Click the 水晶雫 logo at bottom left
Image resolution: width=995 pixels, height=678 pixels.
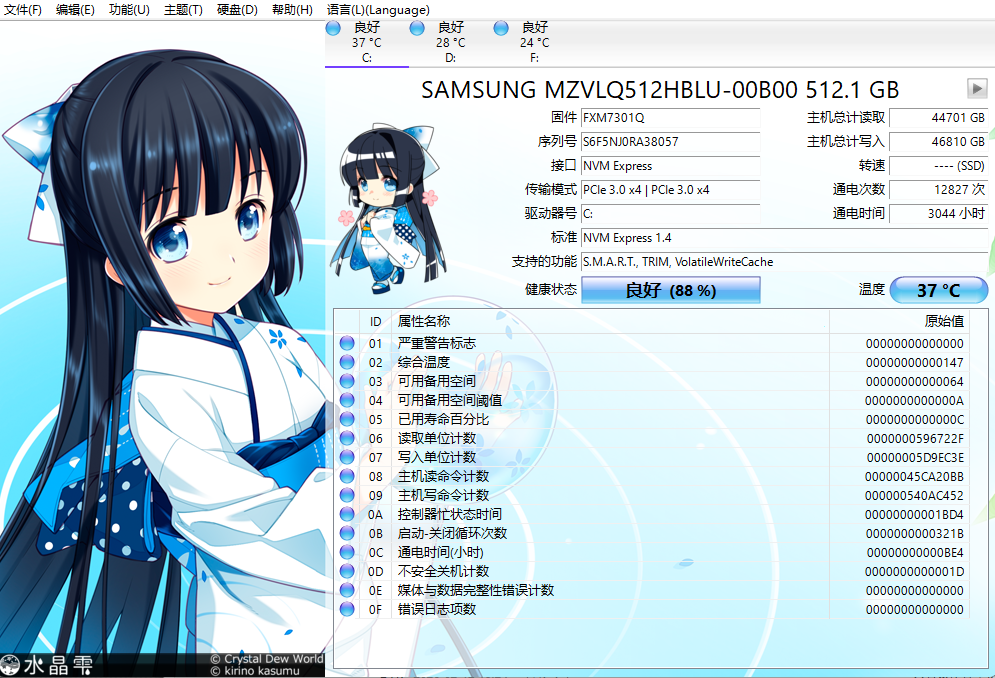[47, 665]
